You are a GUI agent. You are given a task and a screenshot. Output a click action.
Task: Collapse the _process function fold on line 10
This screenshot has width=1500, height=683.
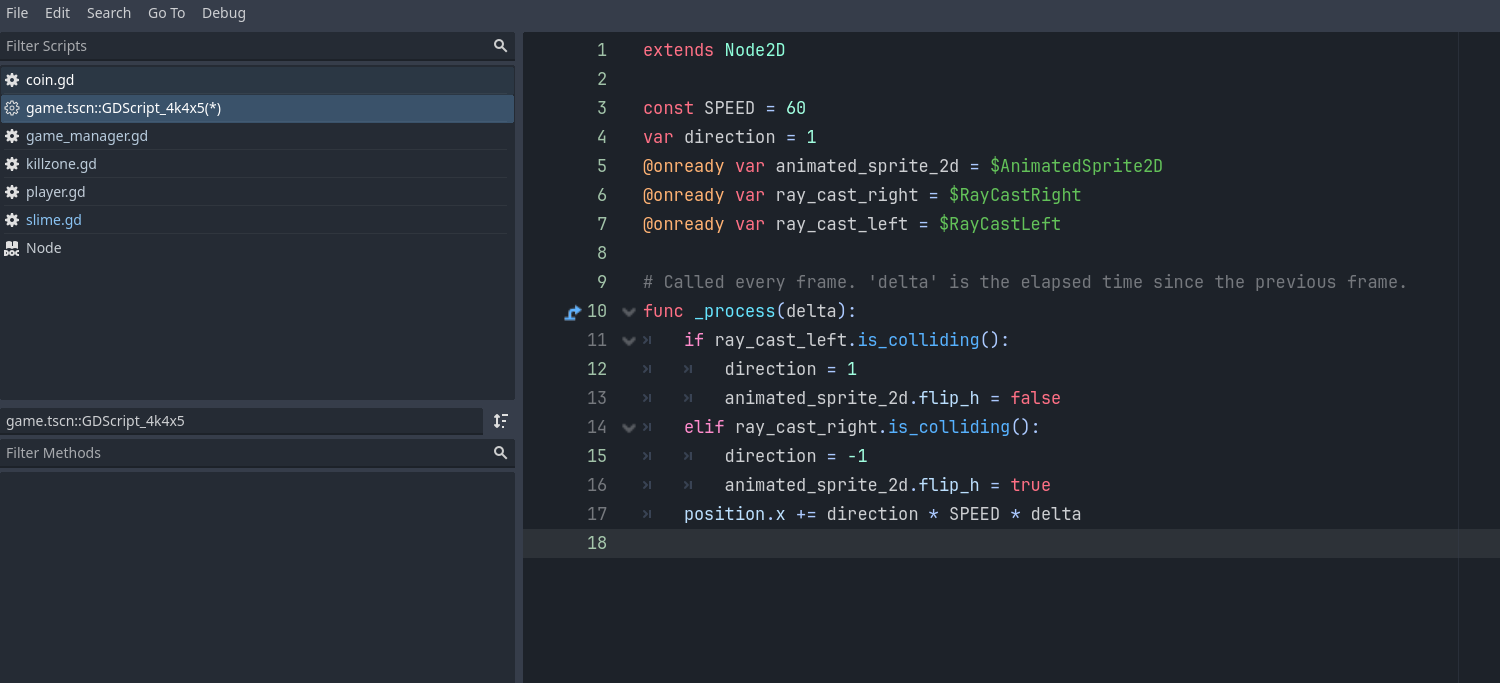[x=629, y=312]
